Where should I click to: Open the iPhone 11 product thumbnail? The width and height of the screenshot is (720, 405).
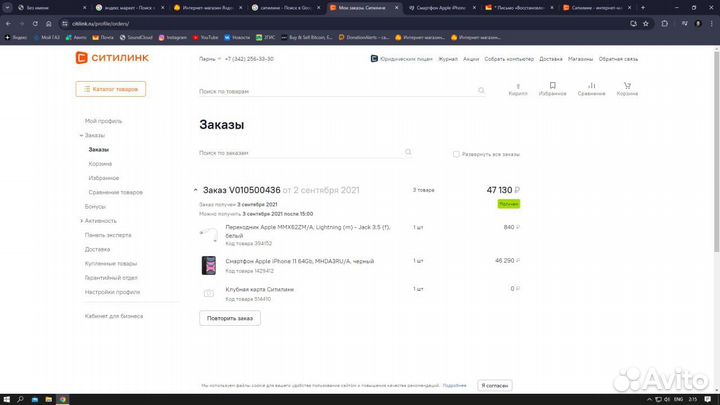pyautogui.click(x=209, y=265)
